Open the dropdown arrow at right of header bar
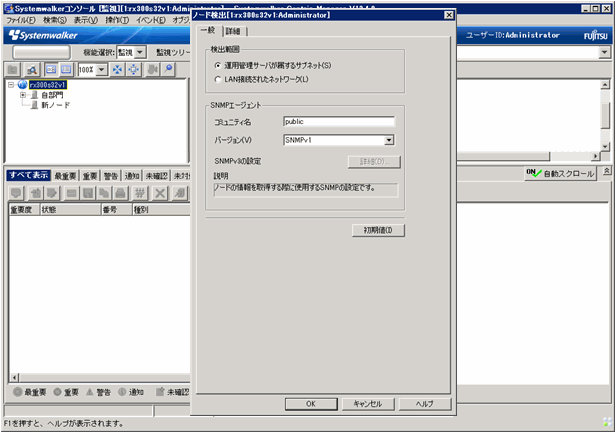The image size is (616, 433). click(x=605, y=52)
